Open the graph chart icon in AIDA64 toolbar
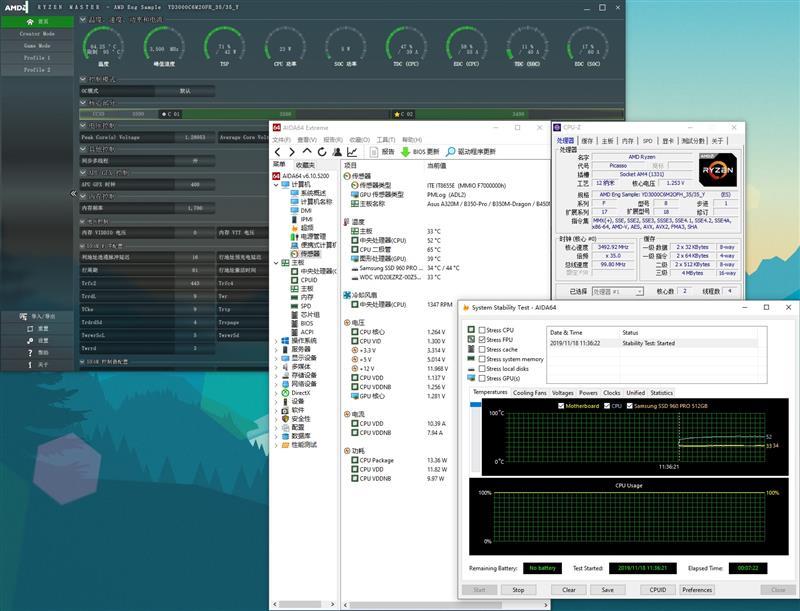This screenshot has height=611, width=800. [x=352, y=152]
